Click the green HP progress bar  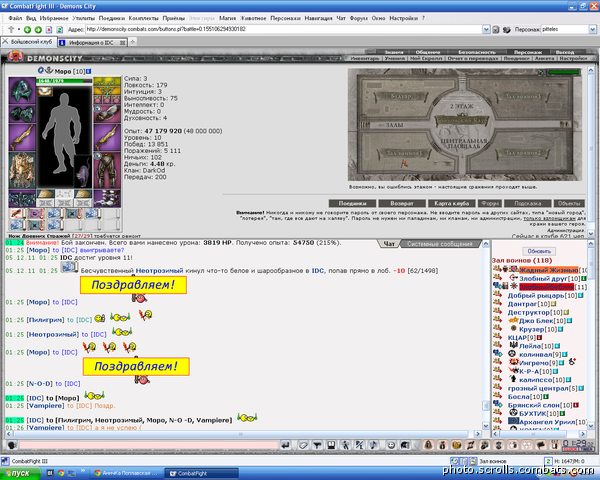(x=64, y=81)
